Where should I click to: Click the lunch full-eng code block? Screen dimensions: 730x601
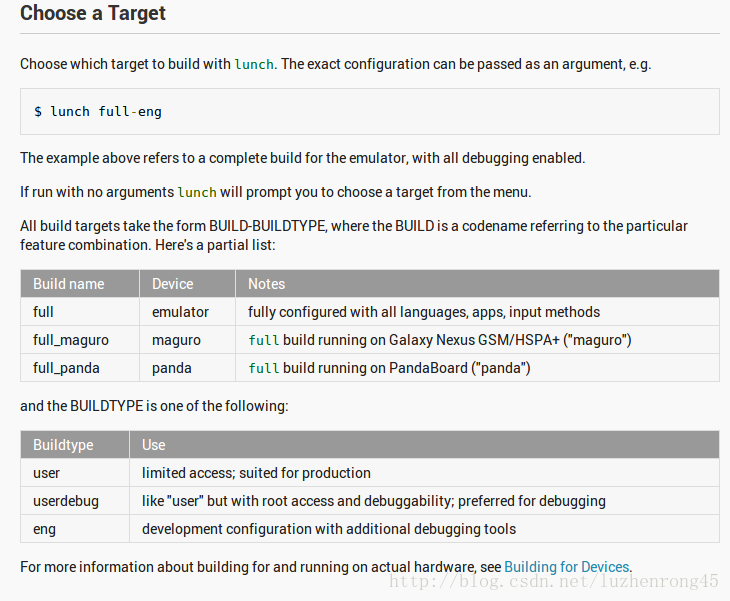tap(370, 112)
